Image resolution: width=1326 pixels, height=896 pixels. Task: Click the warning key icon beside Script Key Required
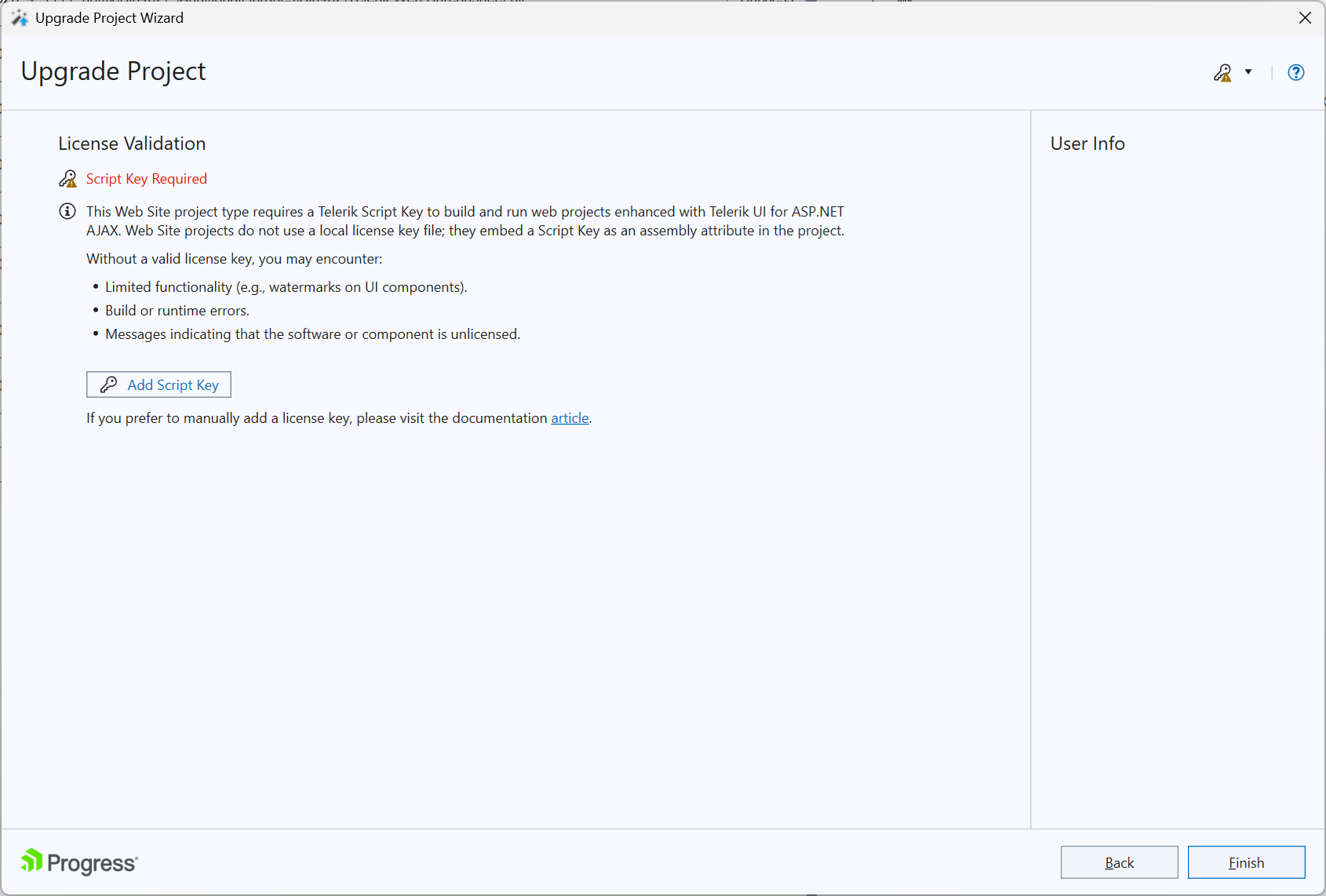pos(68,179)
